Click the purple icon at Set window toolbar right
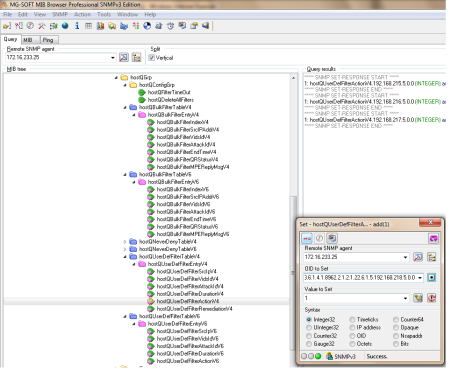Viewport: 450px width, 369px height. [433, 238]
